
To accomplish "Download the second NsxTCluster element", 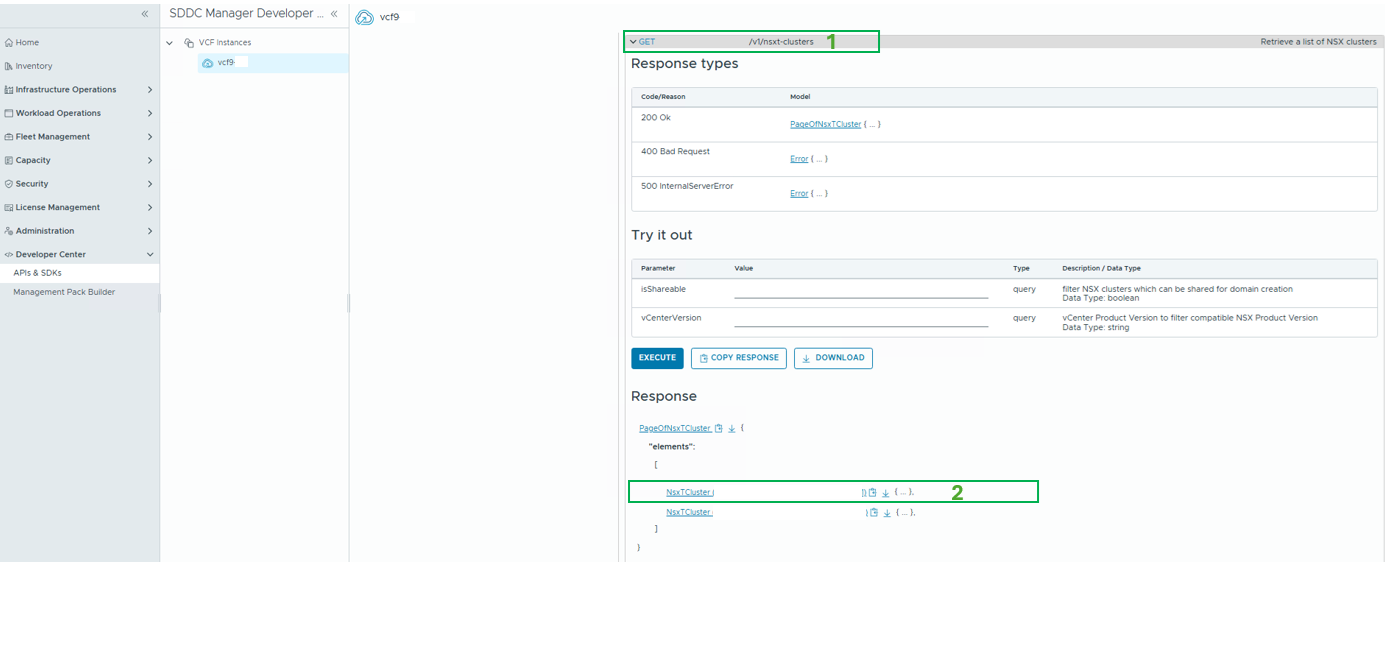I will [887, 513].
